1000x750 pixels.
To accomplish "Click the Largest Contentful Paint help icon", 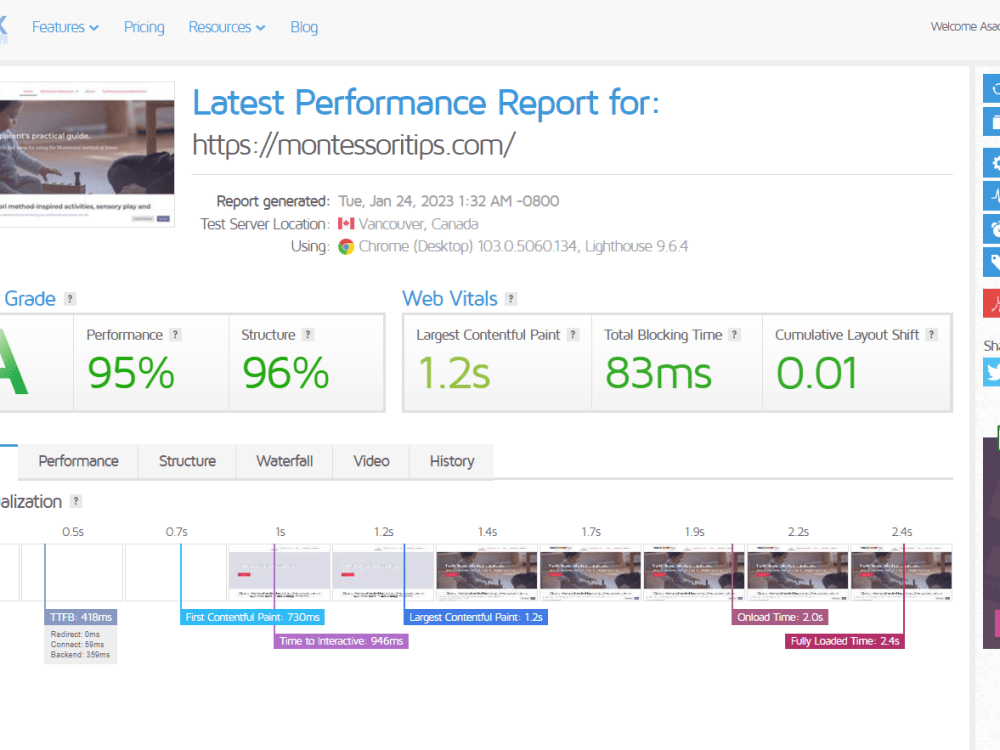I will tap(573, 335).
